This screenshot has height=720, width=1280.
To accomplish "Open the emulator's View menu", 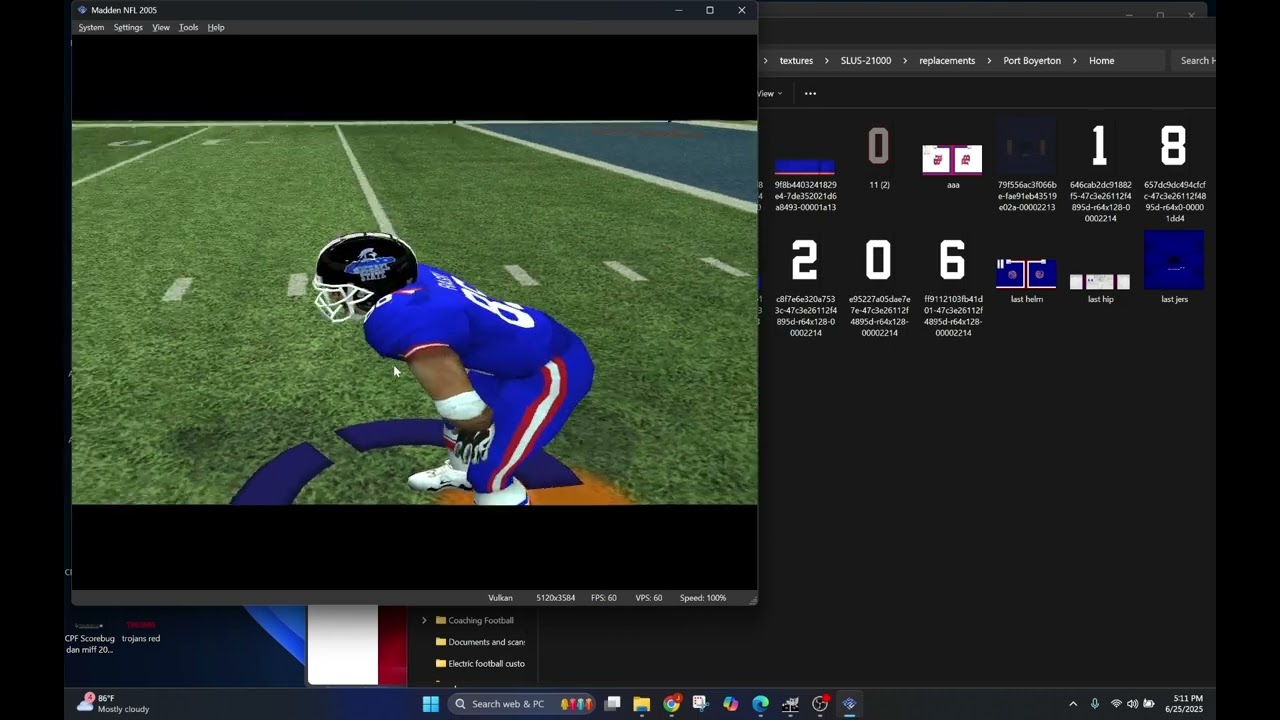I will click(x=161, y=27).
